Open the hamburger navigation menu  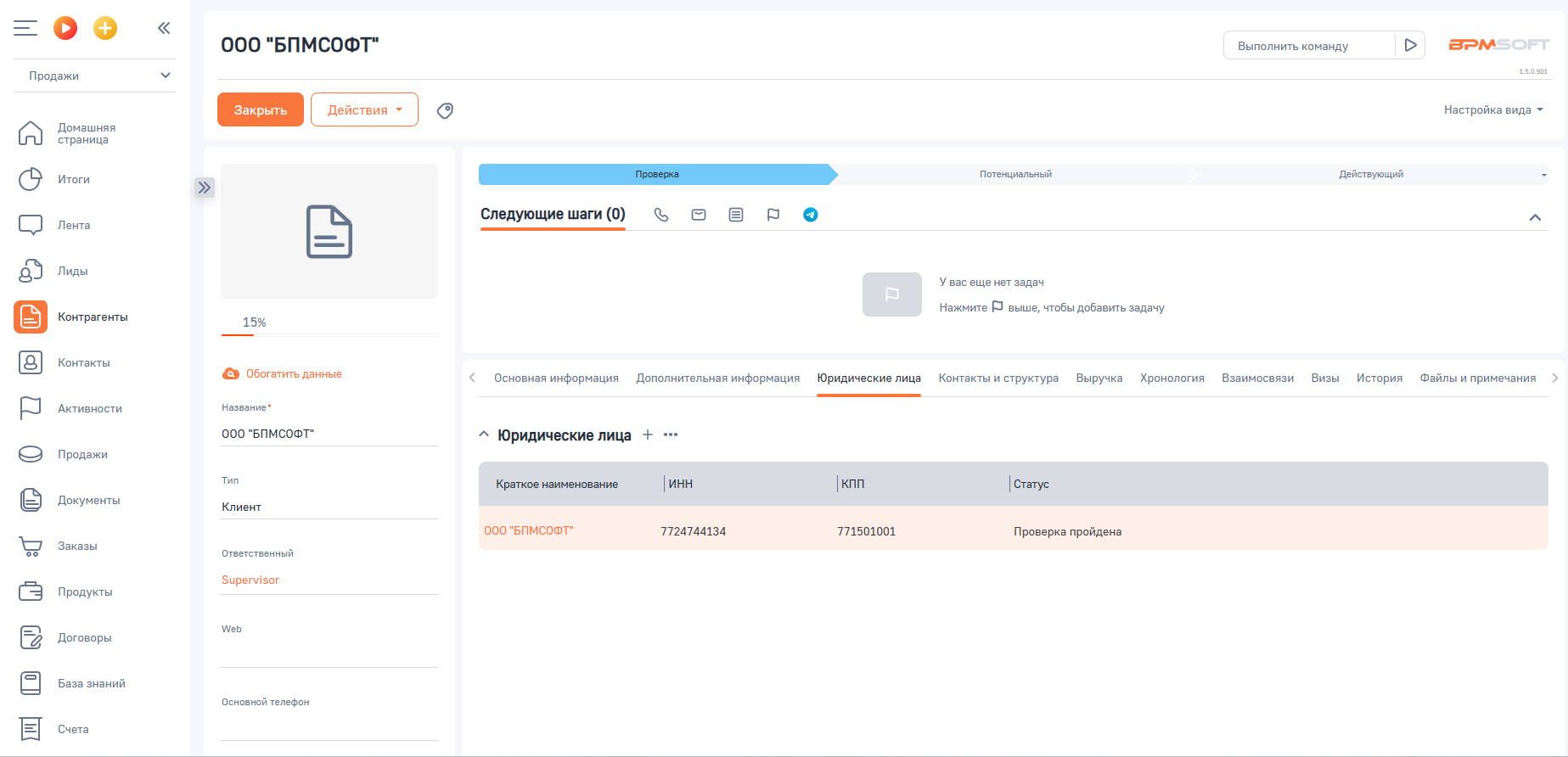tap(25, 28)
